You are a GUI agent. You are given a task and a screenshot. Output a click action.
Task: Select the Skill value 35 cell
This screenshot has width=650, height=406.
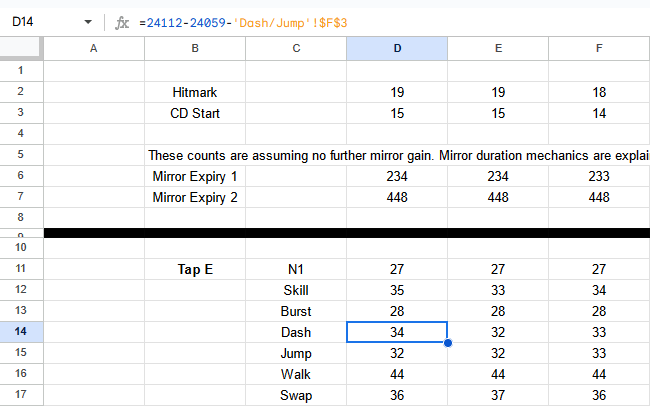coord(397,290)
